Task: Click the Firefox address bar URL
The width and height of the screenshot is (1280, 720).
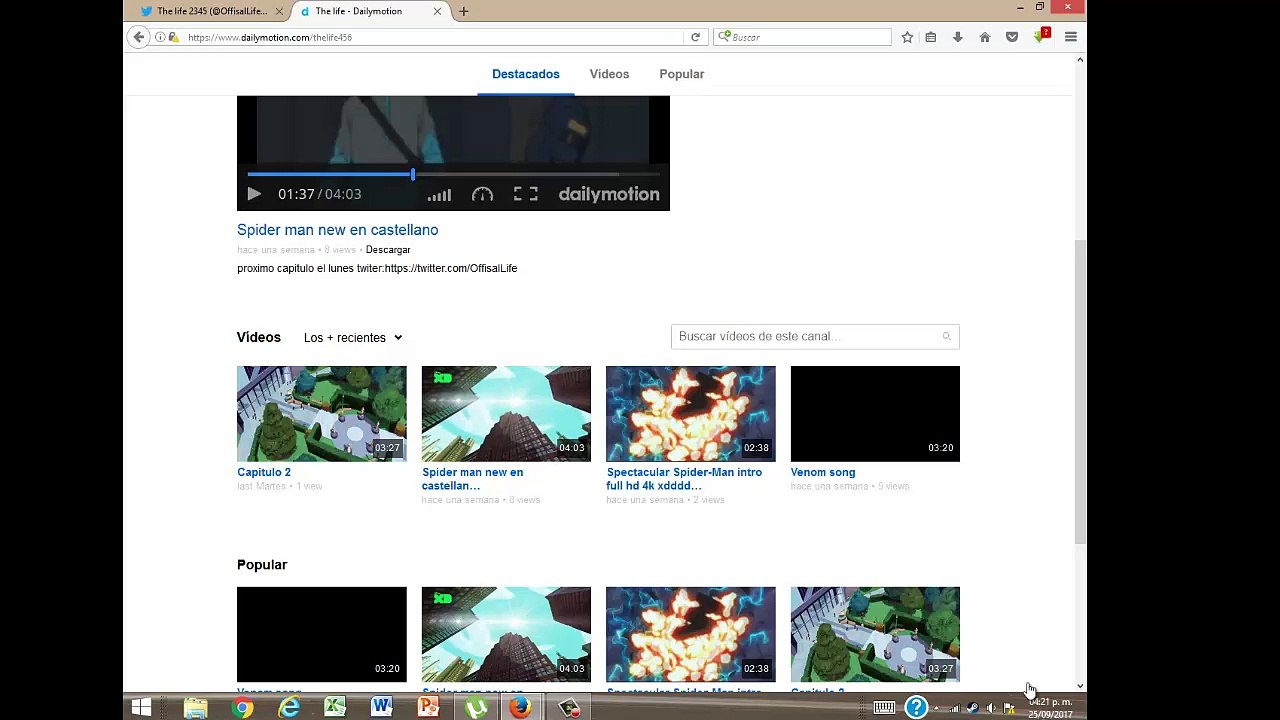Action: click(270, 37)
